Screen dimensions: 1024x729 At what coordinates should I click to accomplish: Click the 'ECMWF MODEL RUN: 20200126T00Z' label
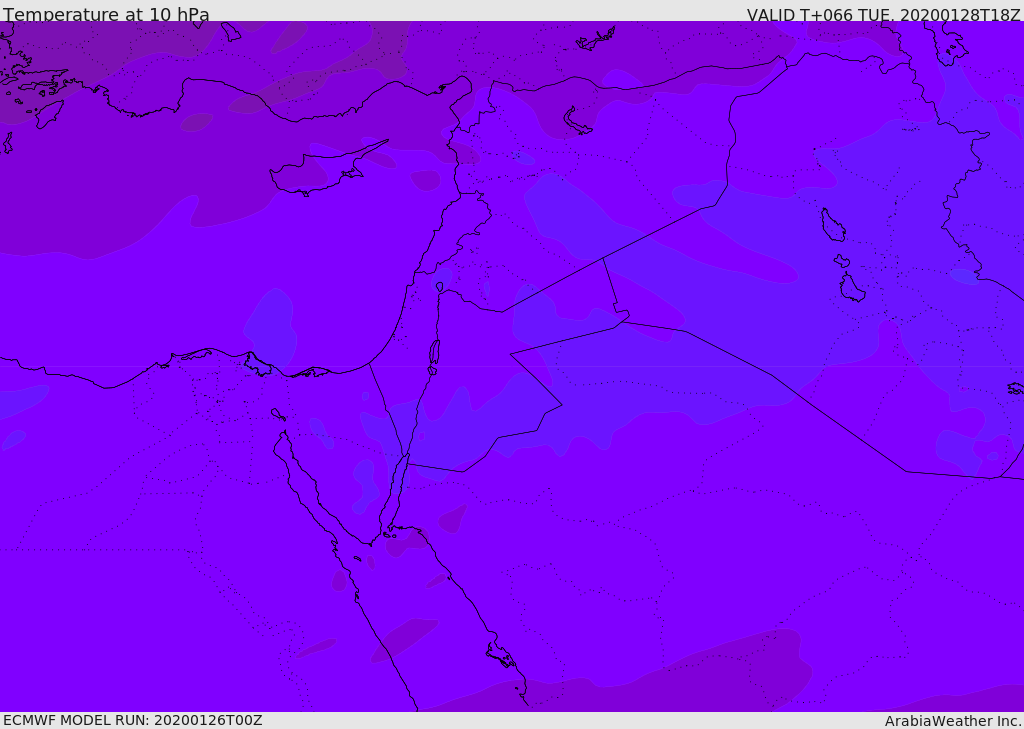click(133, 721)
